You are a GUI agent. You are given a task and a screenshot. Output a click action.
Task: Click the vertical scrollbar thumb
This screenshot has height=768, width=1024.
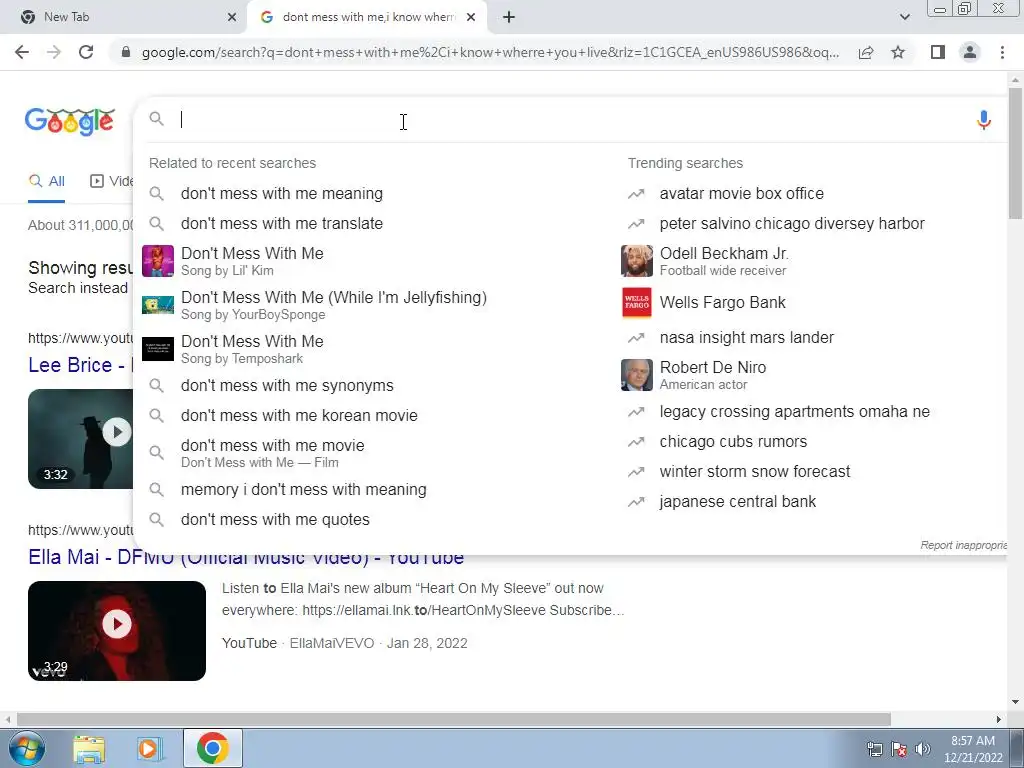[x=1015, y=153]
